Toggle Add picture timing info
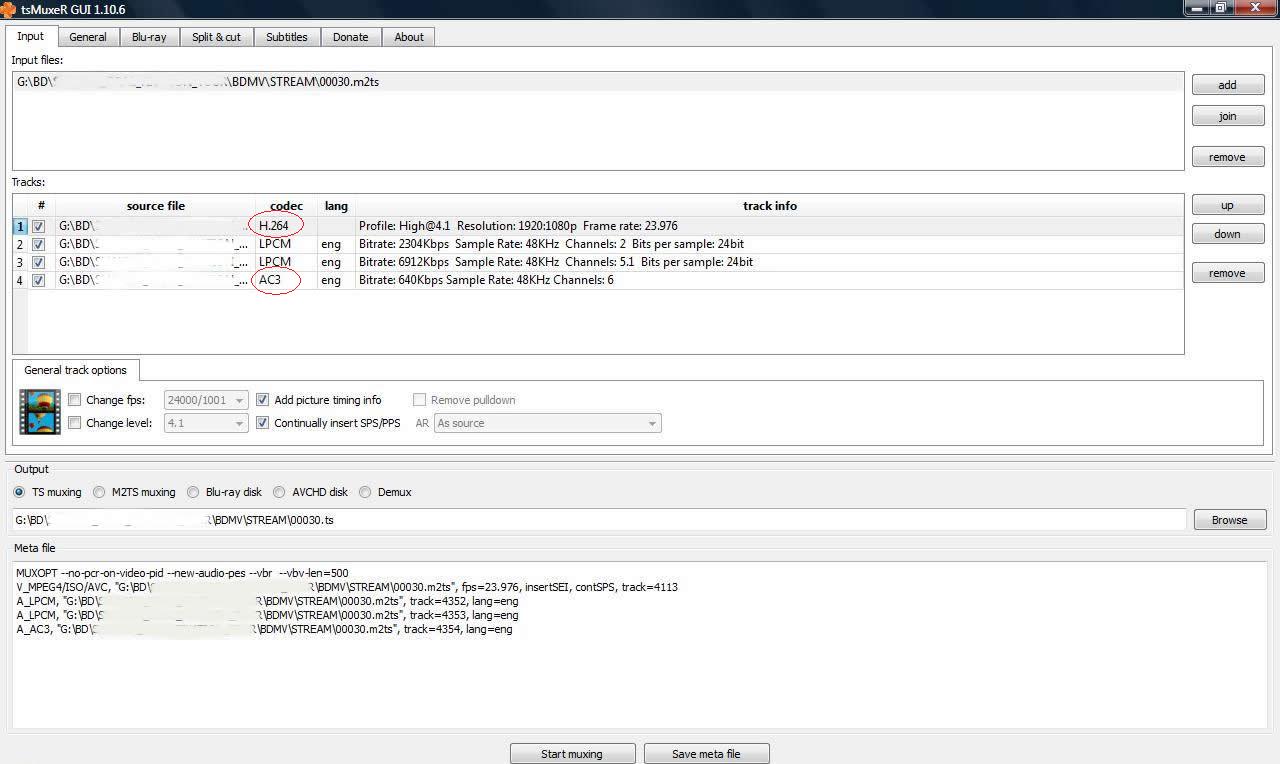Image resolution: width=1280 pixels, height=764 pixels. 263,400
